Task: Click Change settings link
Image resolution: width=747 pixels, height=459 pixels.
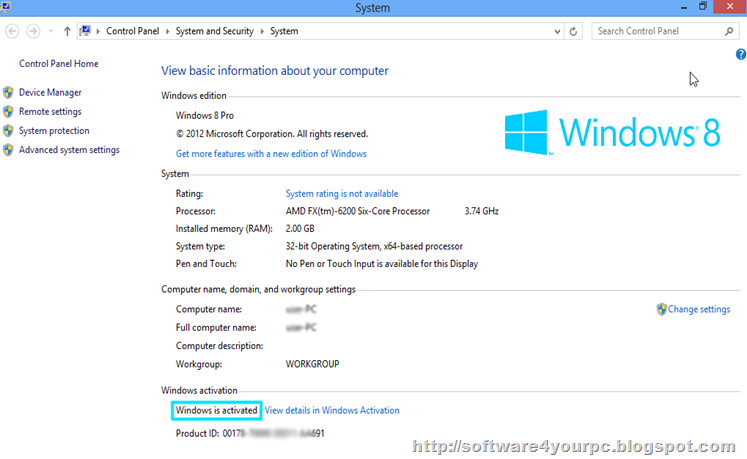Action: click(698, 309)
